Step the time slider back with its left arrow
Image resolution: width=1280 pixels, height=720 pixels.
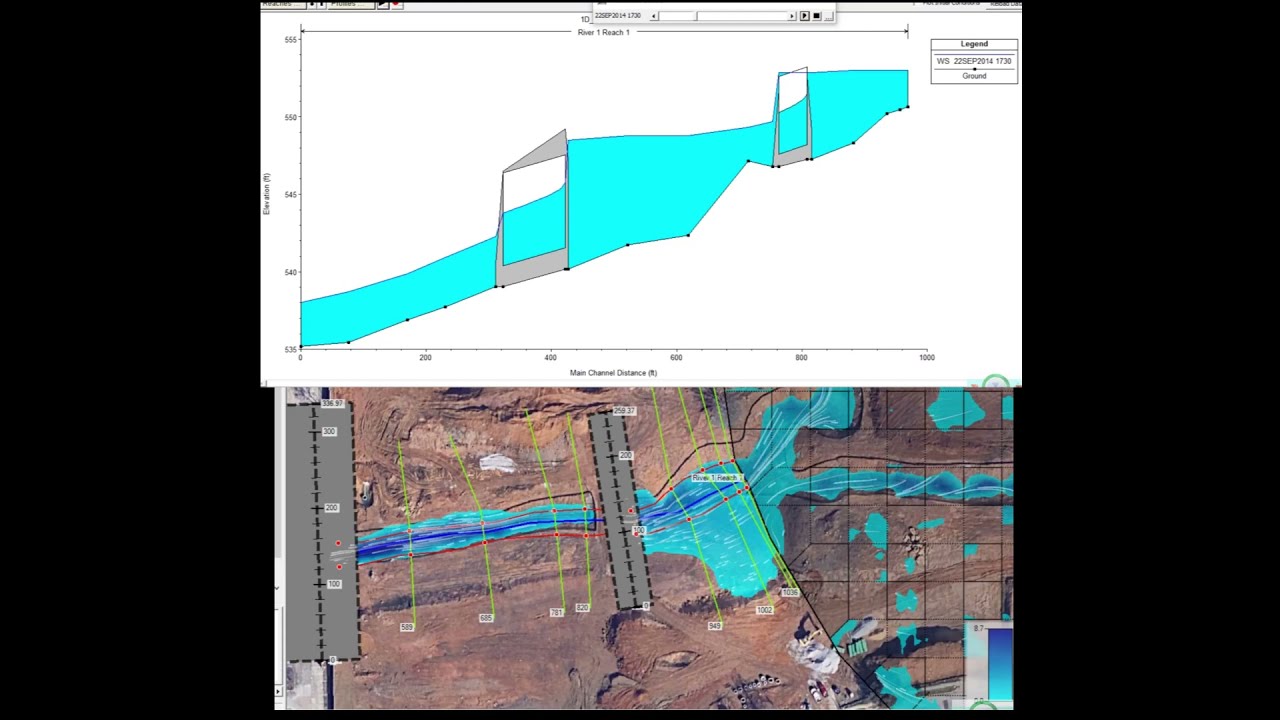pyautogui.click(x=654, y=16)
